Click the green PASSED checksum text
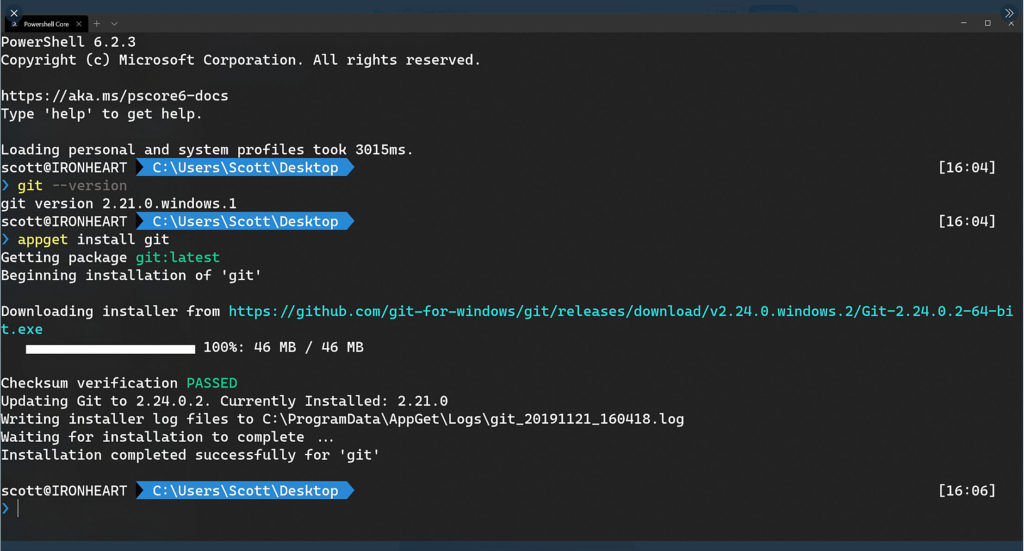Viewport: 1024px width, 551px height. point(212,383)
